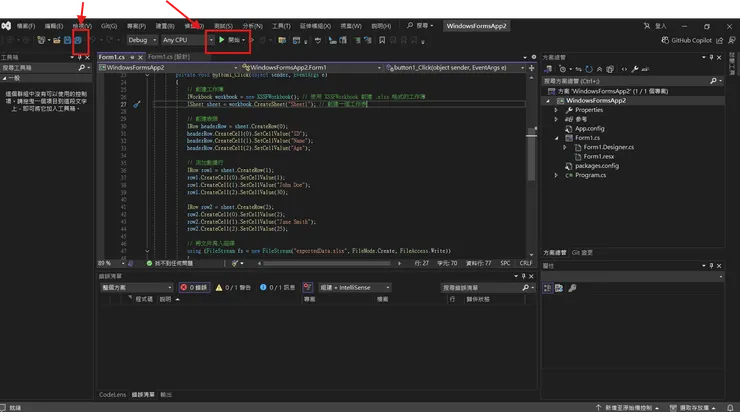740x412 pixels.
Task: Click the screwdriver quick-action icon in editor margin
Action: tap(137, 102)
